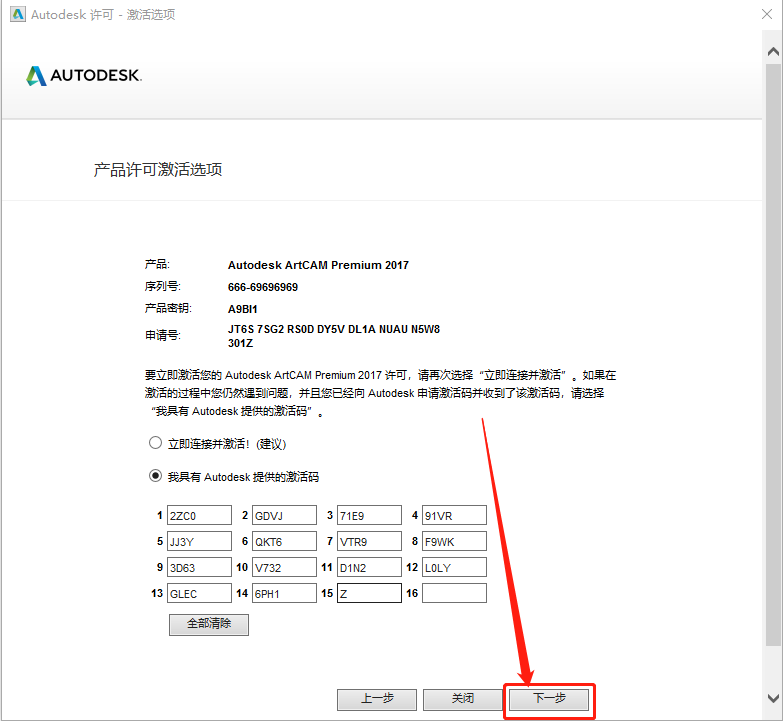Click the product key text A9BI1
This screenshot has width=783, height=721.
pos(243,309)
